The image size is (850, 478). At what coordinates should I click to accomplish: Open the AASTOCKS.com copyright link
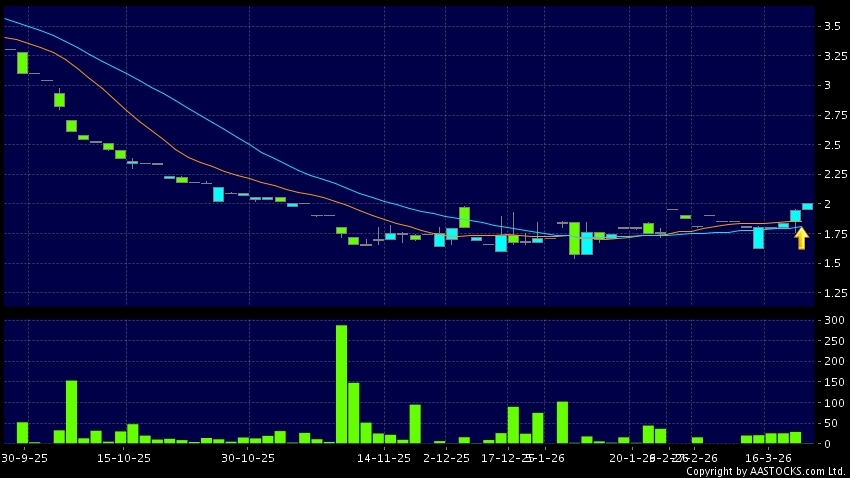(x=765, y=471)
